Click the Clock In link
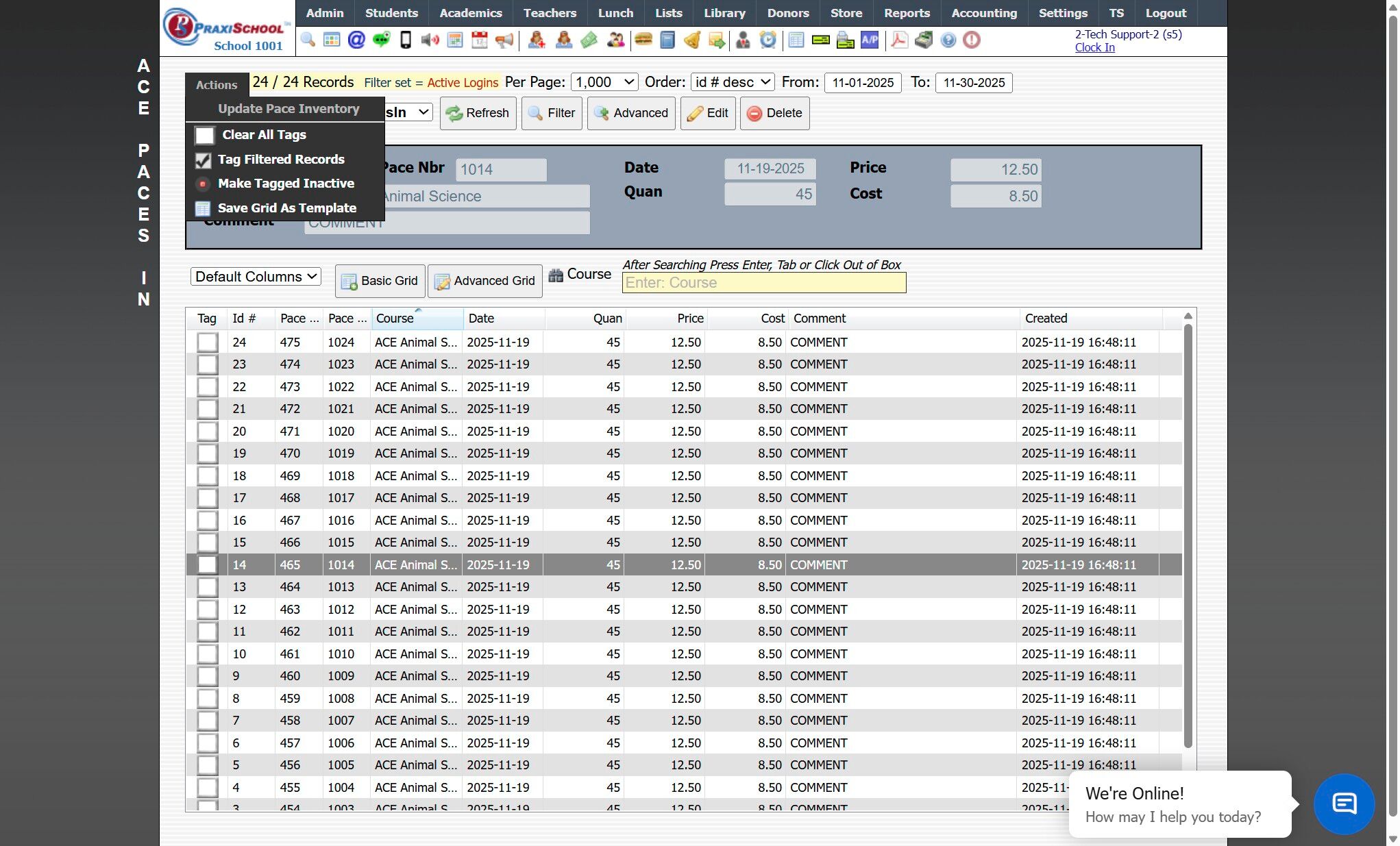 [1094, 47]
